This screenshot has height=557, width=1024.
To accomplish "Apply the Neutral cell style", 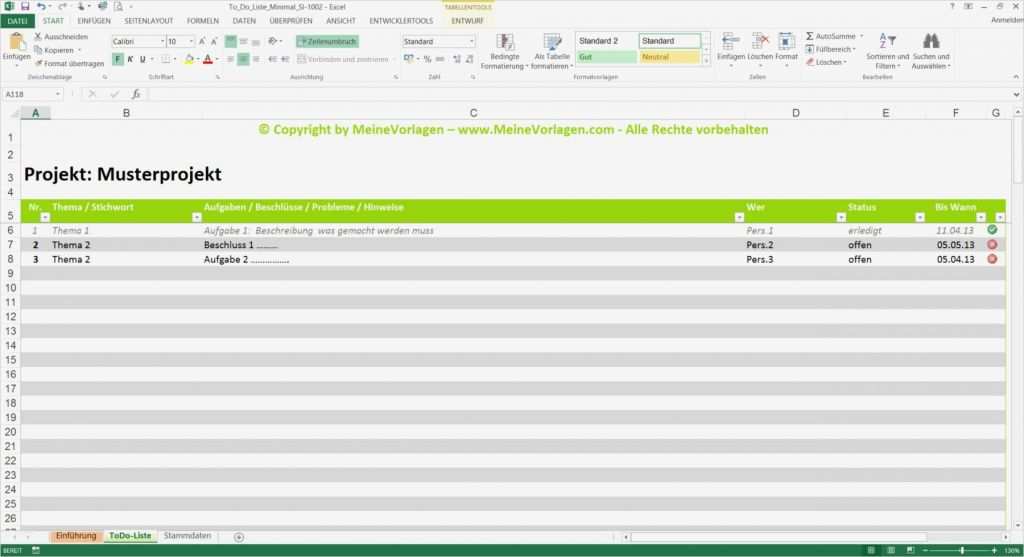I will pos(669,57).
